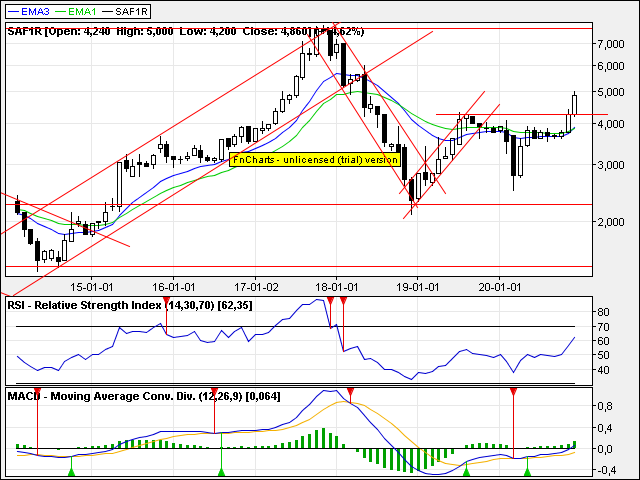Click the 19-01-01 date label
This screenshot has height=480, width=640.
[418, 287]
